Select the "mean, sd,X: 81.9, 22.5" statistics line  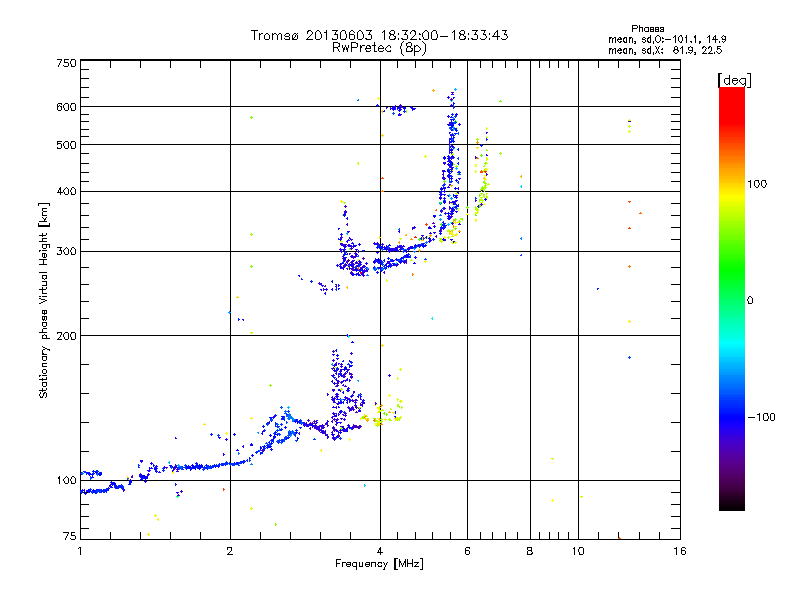(x=665, y=50)
